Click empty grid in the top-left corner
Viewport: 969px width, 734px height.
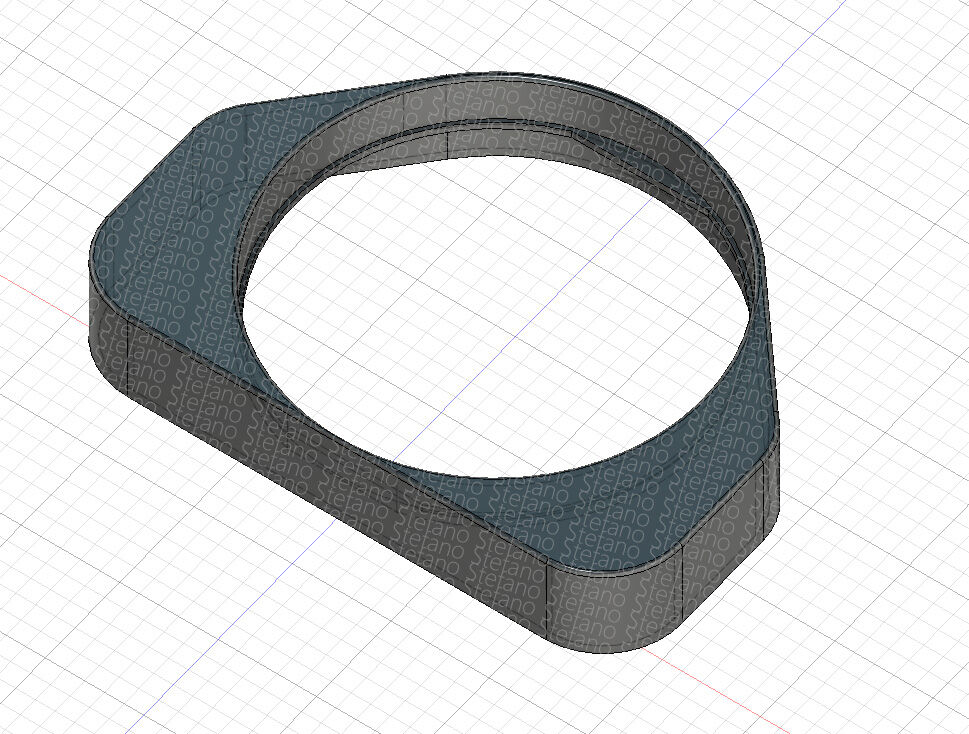tap(60, 60)
